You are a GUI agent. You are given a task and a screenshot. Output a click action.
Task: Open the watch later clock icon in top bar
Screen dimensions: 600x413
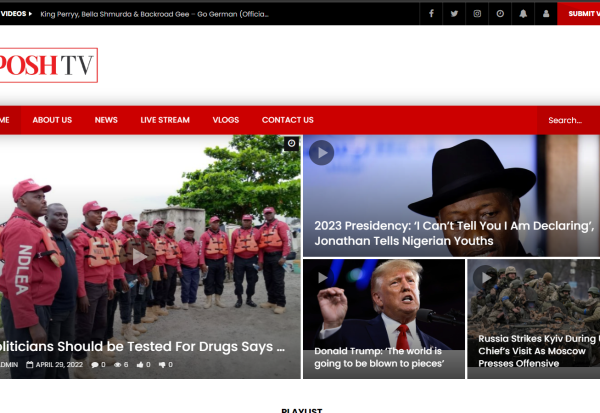500,14
